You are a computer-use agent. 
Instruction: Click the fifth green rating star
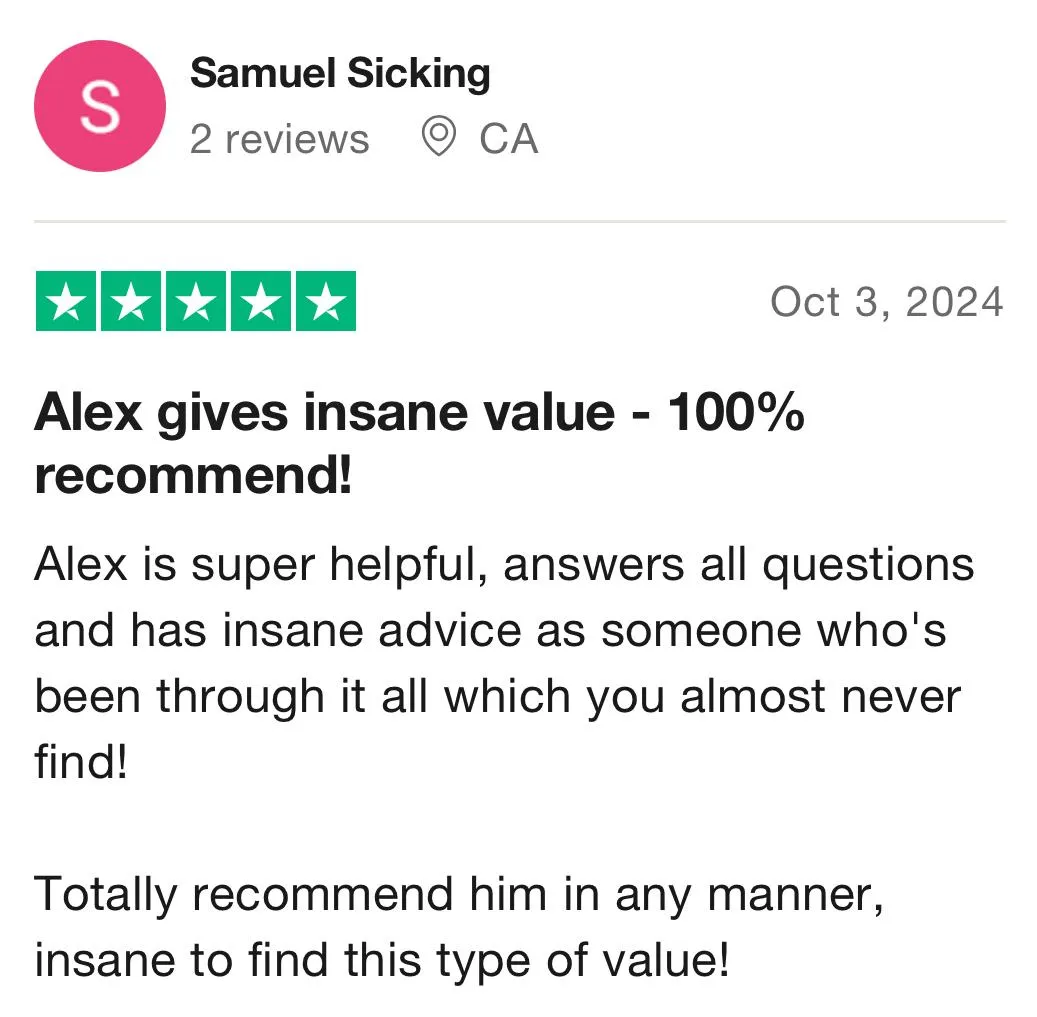click(326, 301)
